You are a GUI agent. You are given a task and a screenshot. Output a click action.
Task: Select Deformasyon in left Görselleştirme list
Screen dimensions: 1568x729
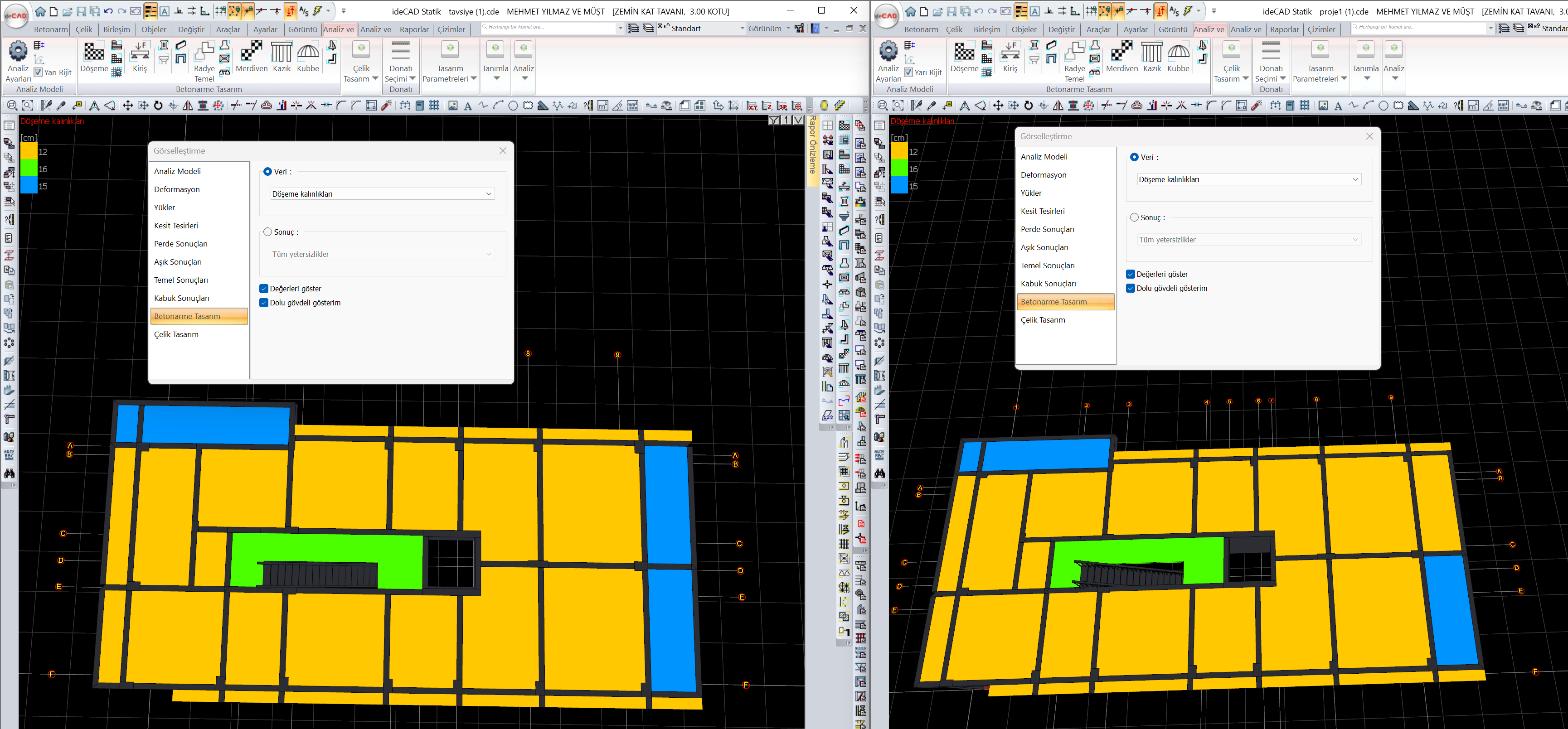[199, 189]
